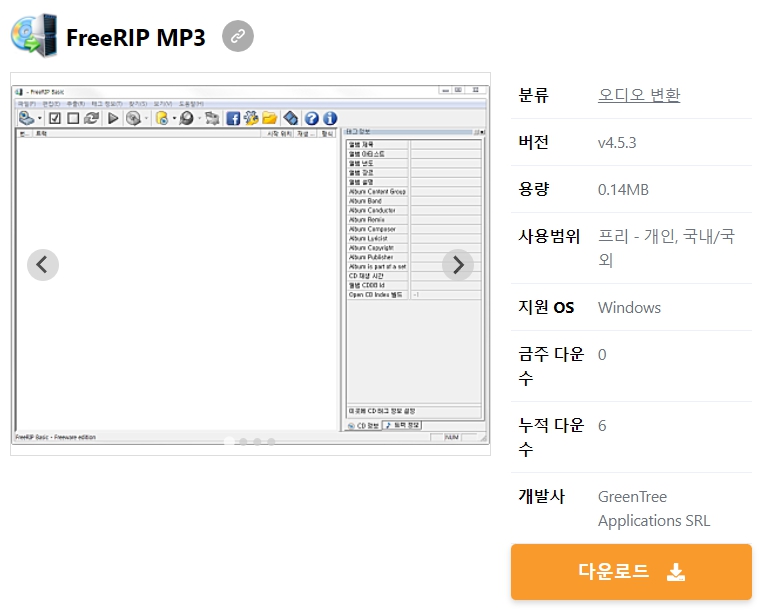This screenshot has width=763, height=613.
Task: Click the yellow folder icon in the FreeRIP toolbar
Action: (x=270, y=118)
